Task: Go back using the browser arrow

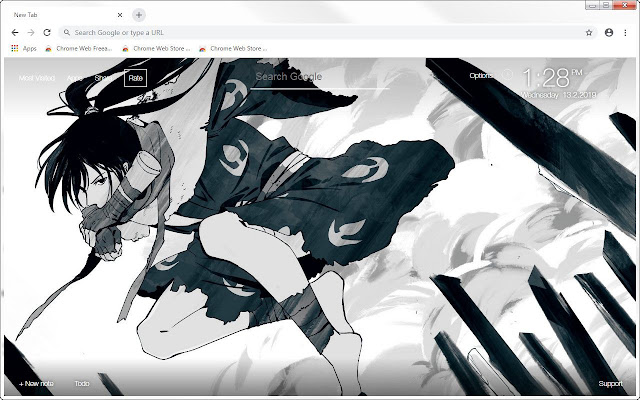Action: (x=15, y=33)
